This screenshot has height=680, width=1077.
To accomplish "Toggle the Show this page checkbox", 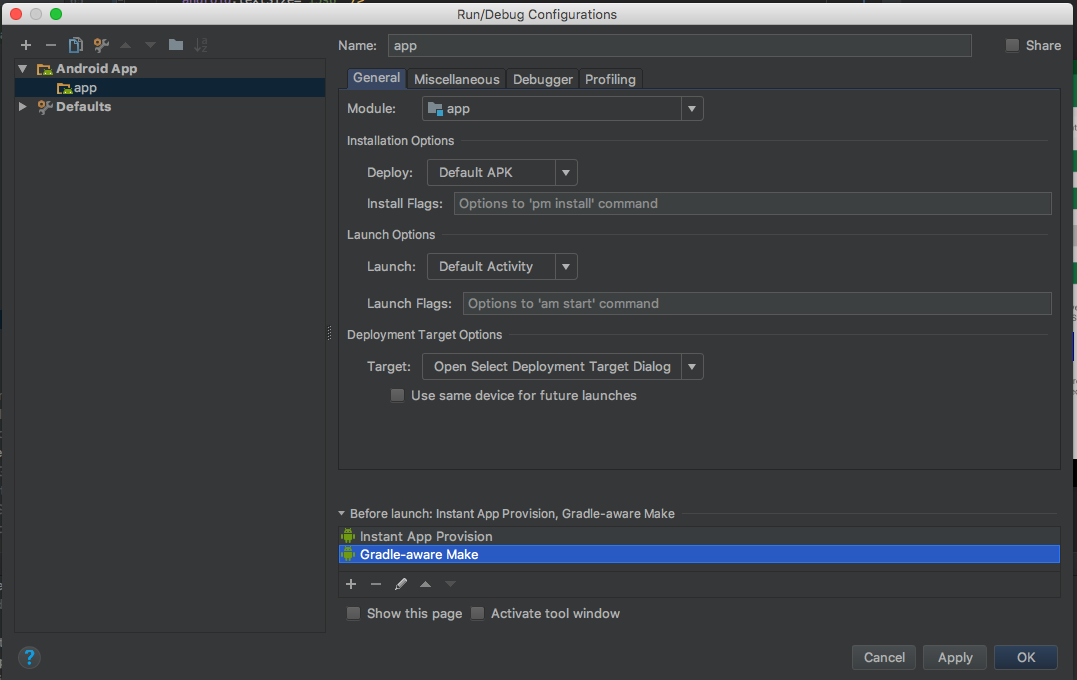I will point(354,613).
